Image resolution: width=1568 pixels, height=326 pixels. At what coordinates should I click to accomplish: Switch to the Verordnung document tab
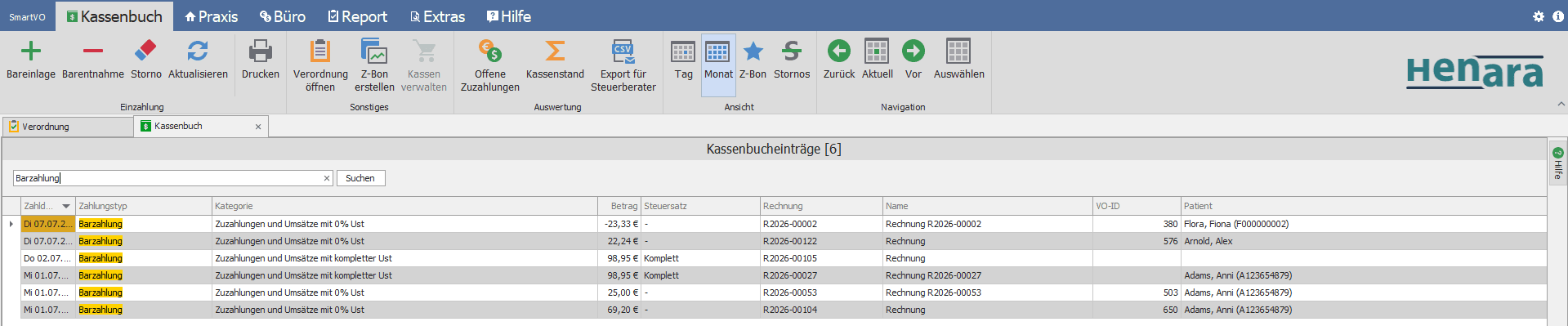coord(68,127)
